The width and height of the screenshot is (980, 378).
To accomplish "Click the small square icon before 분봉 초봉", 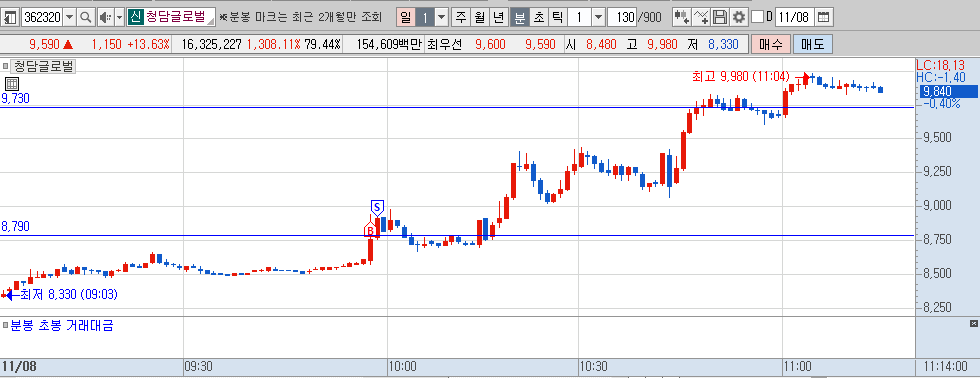I will click(x=5, y=325).
